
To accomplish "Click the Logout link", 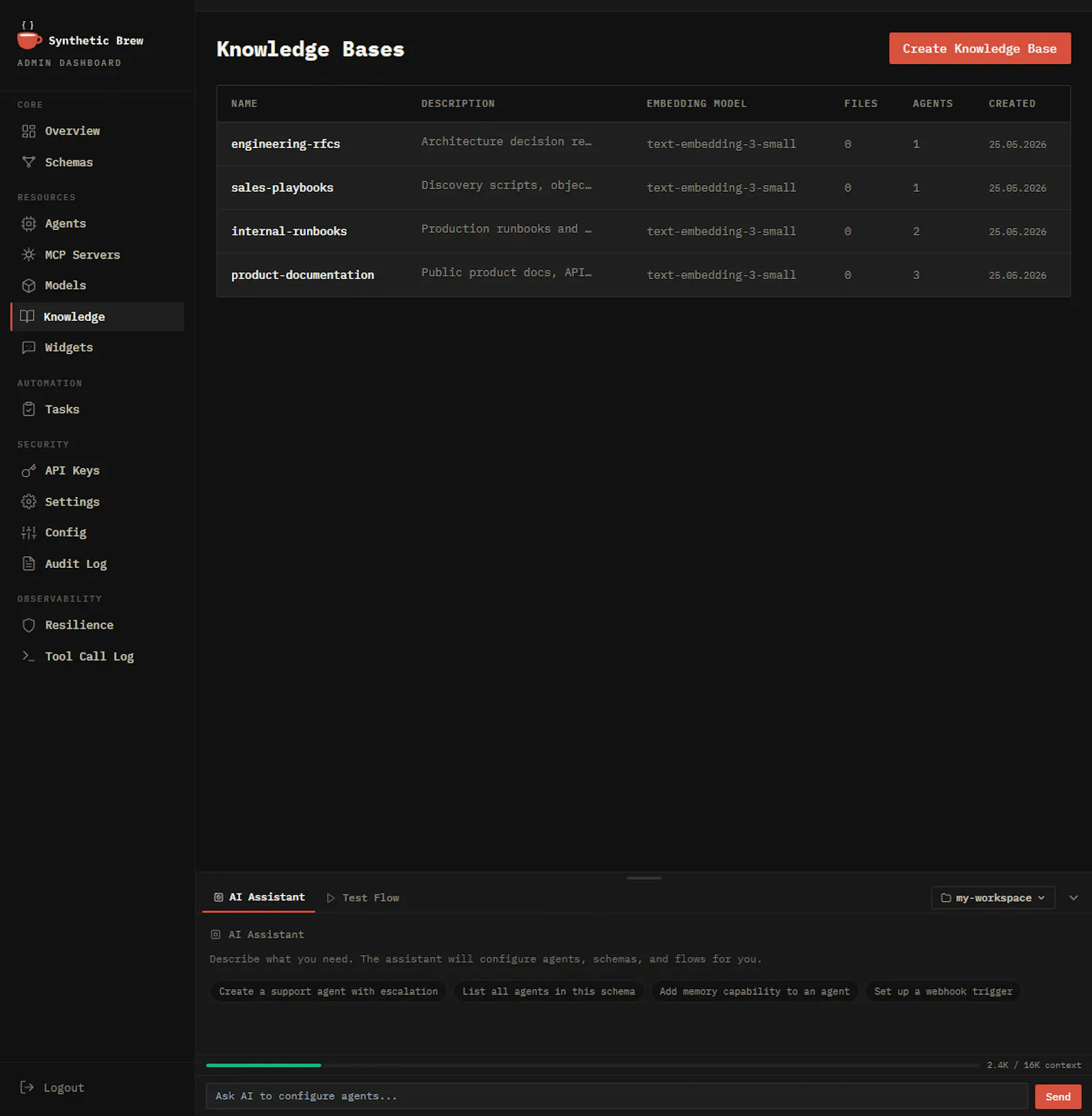I will 53,1087.
